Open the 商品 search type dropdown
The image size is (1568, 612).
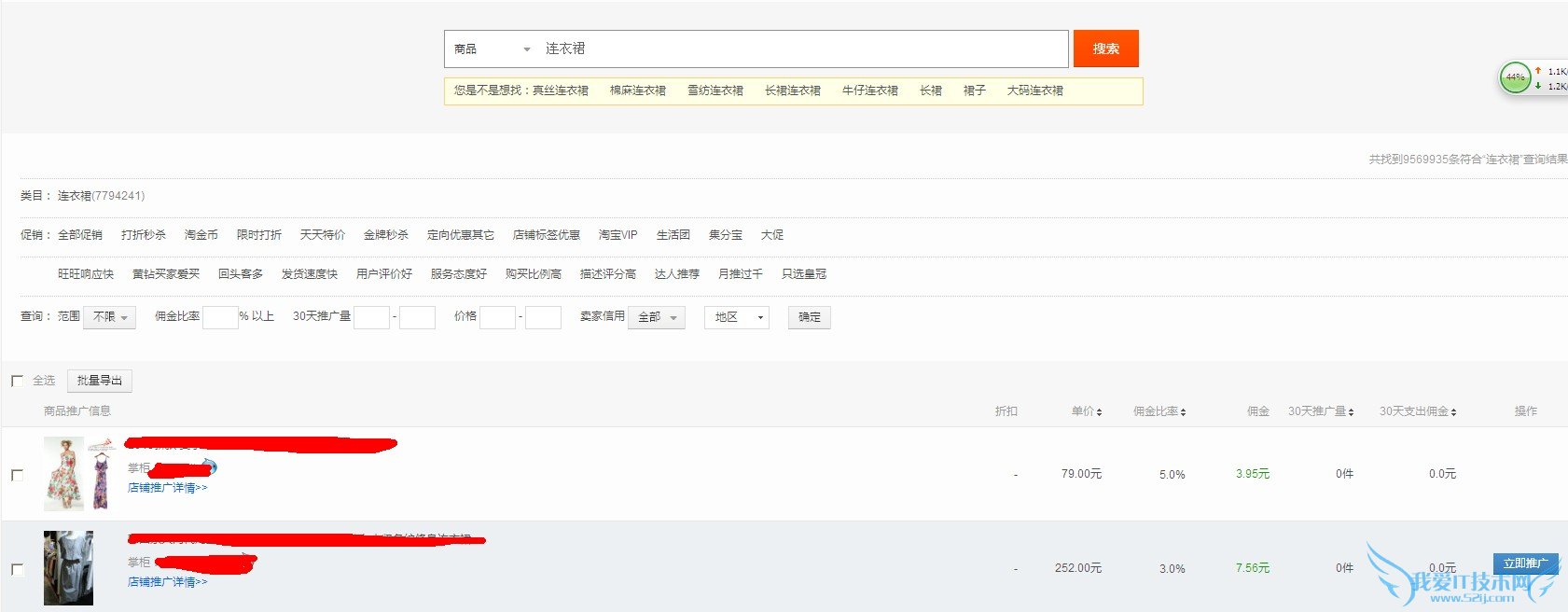pyautogui.click(x=492, y=49)
